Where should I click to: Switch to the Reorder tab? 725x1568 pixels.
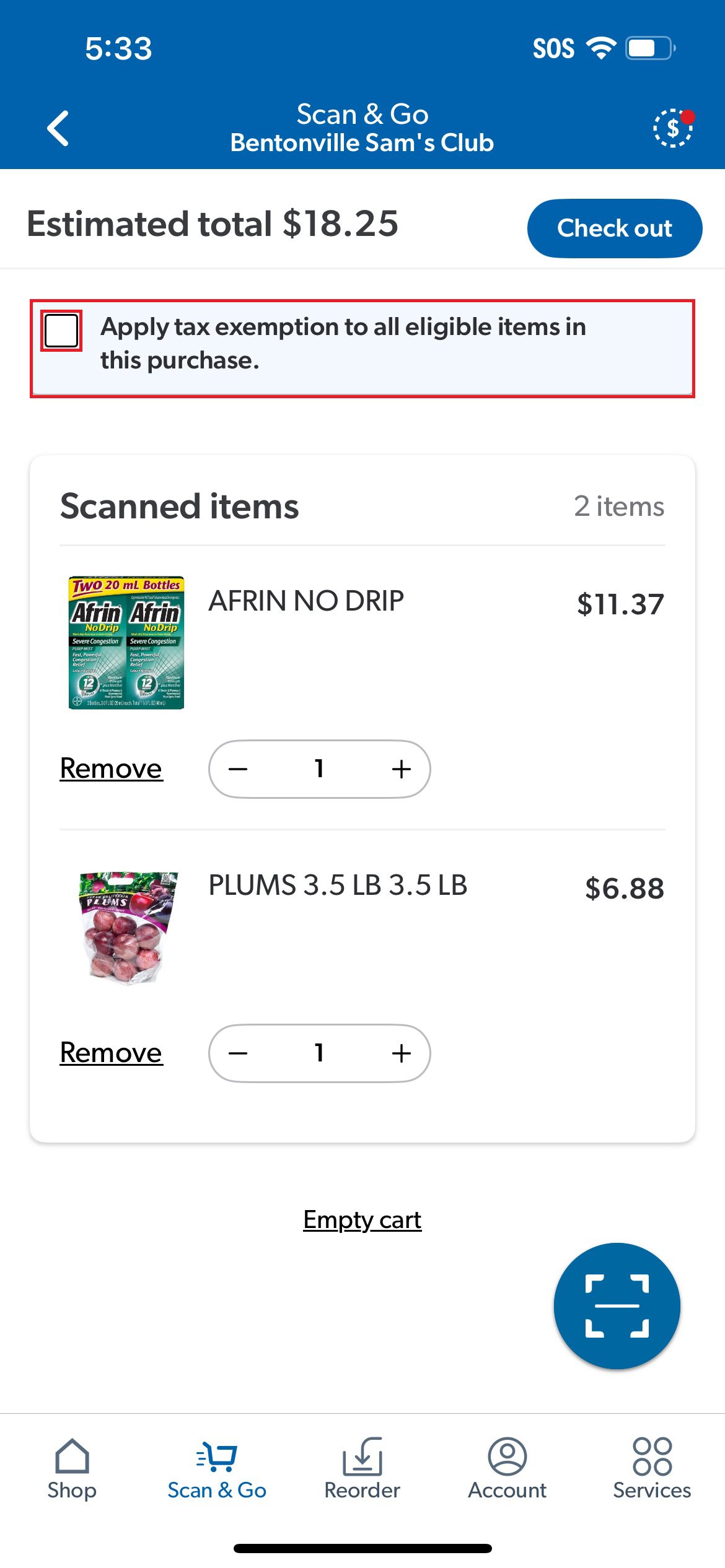tap(362, 1469)
